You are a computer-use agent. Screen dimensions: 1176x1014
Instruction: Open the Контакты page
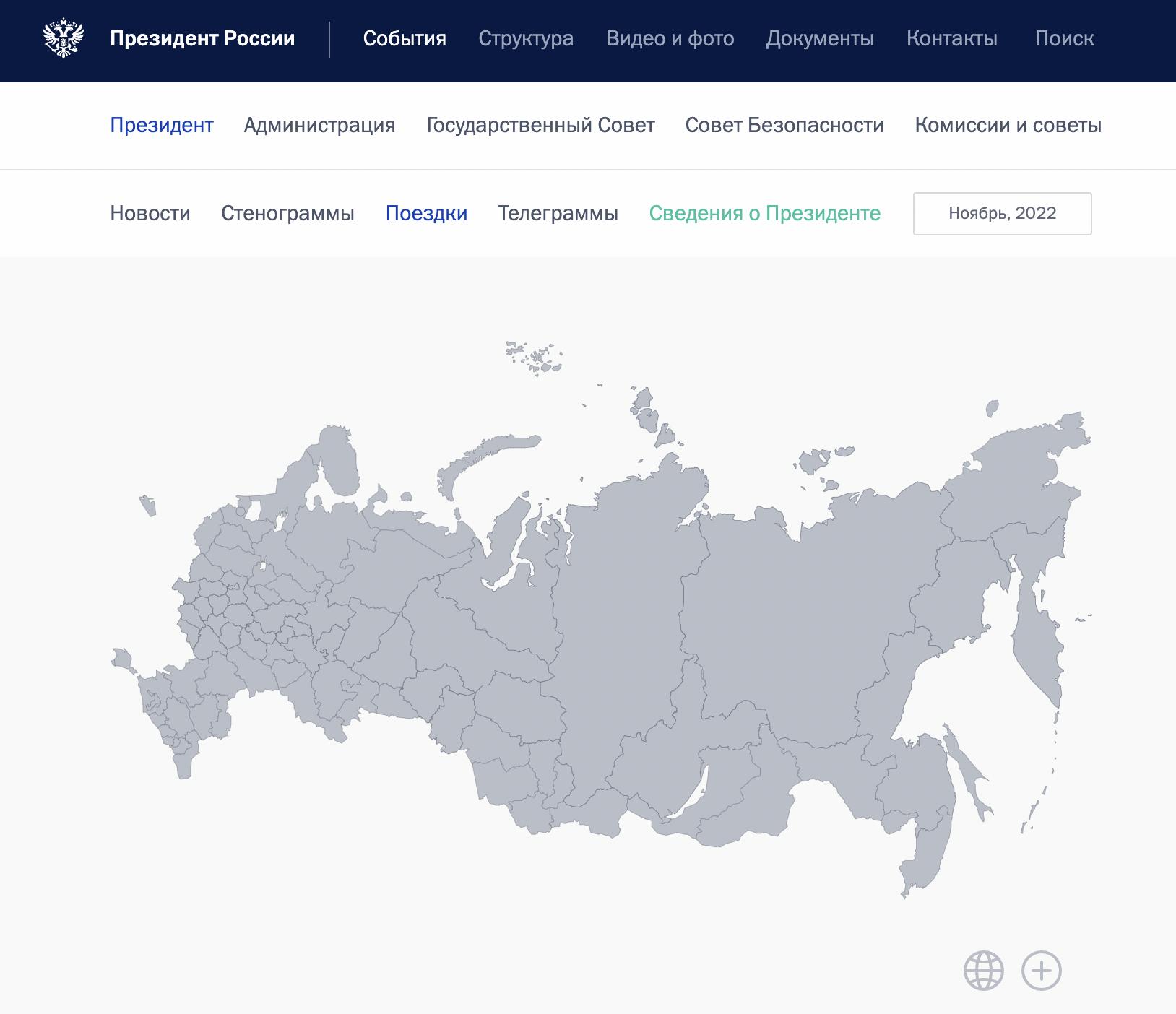(952, 39)
